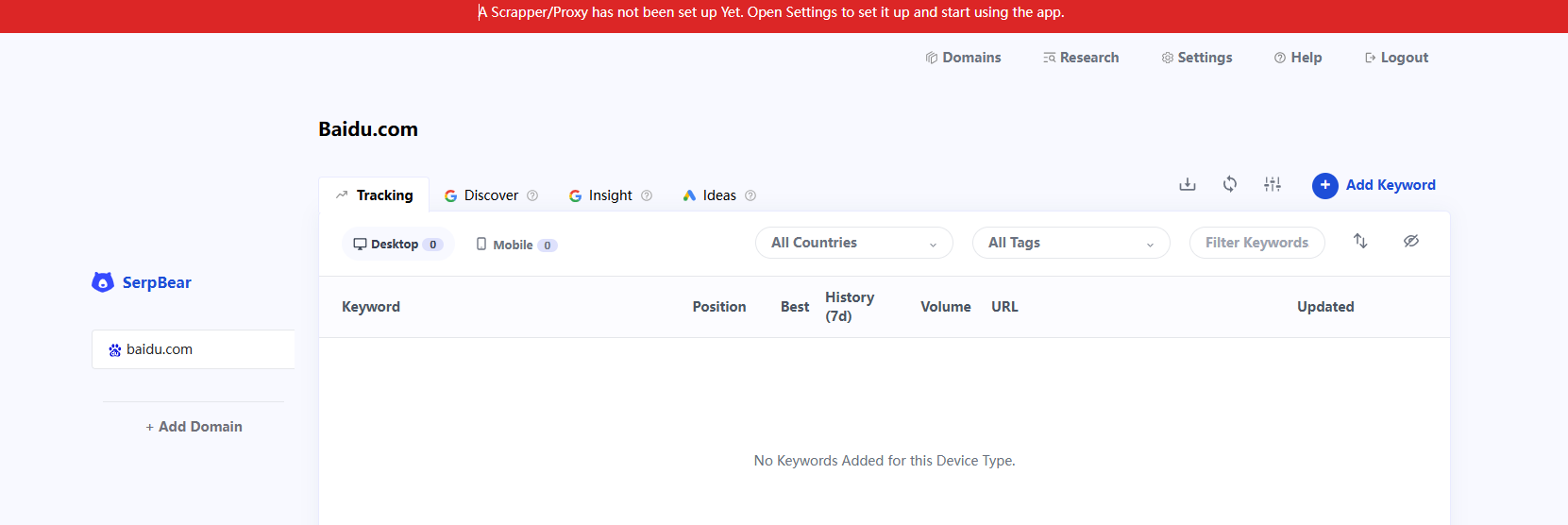
Task: Click the sort arrows icon
Action: (x=1360, y=241)
